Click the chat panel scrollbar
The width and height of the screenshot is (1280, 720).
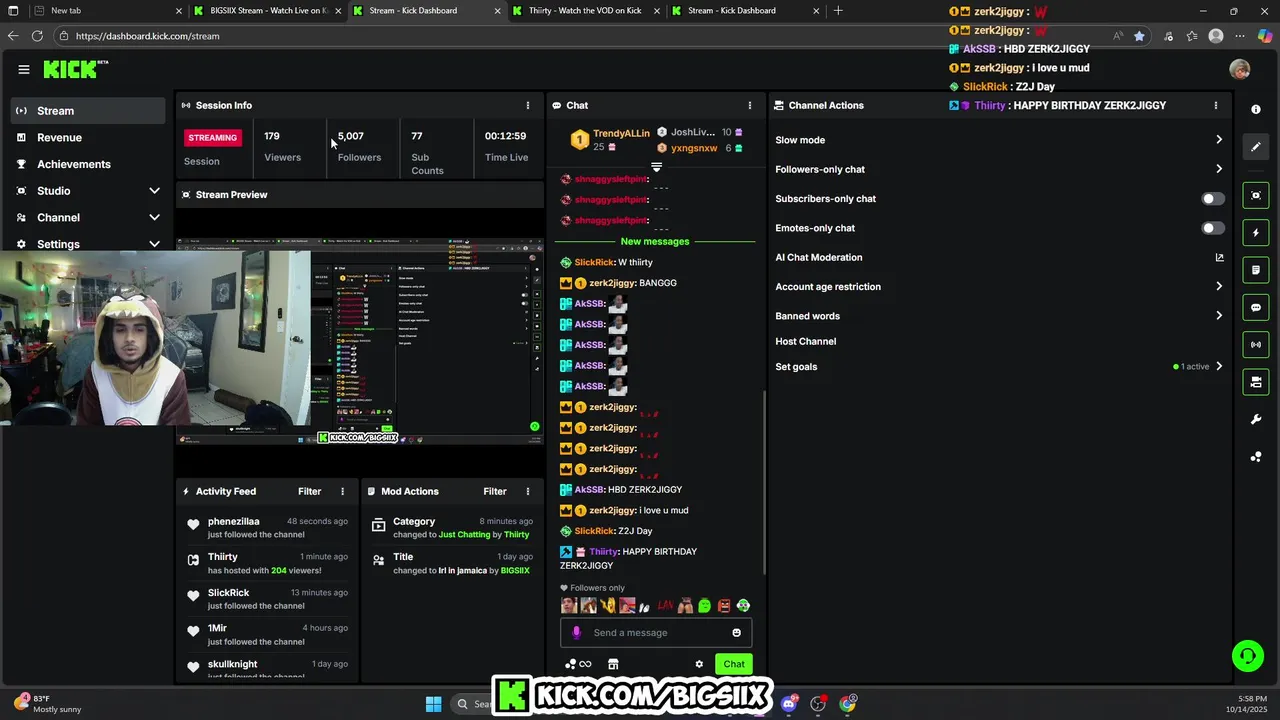(765, 480)
